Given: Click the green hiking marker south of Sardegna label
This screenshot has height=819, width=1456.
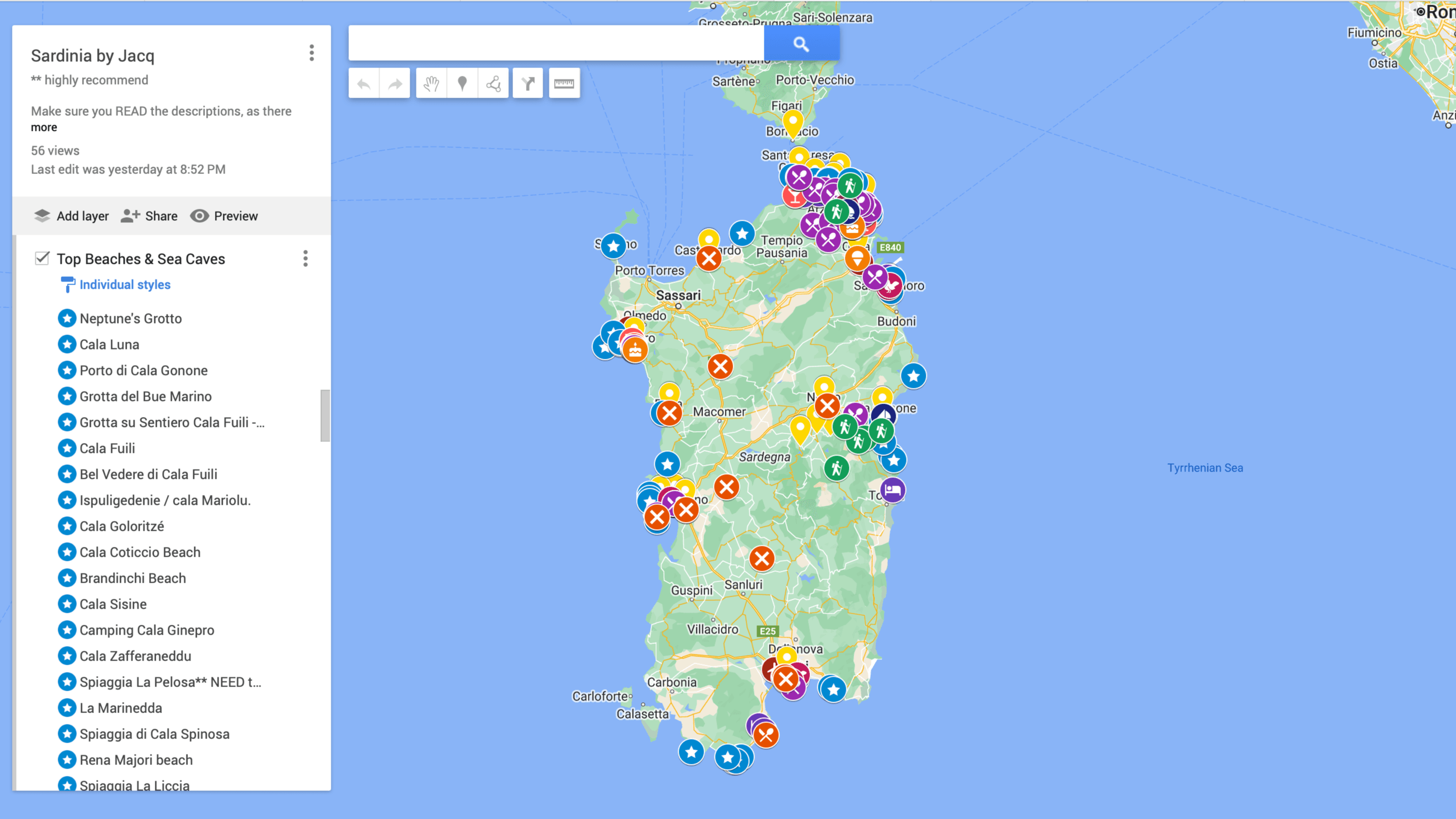Looking at the screenshot, I should [x=837, y=468].
